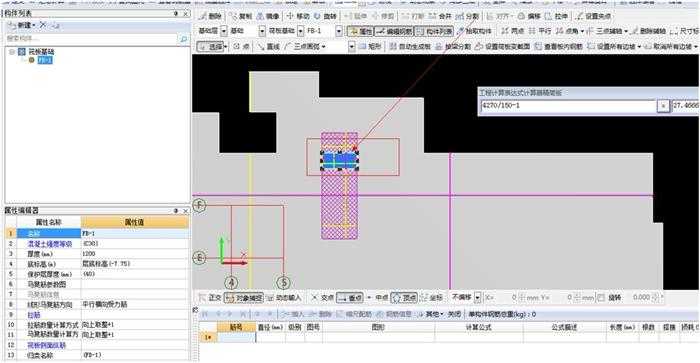
Task: Click the Parallel (平行) axis tool
Action: tap(540, 31)
